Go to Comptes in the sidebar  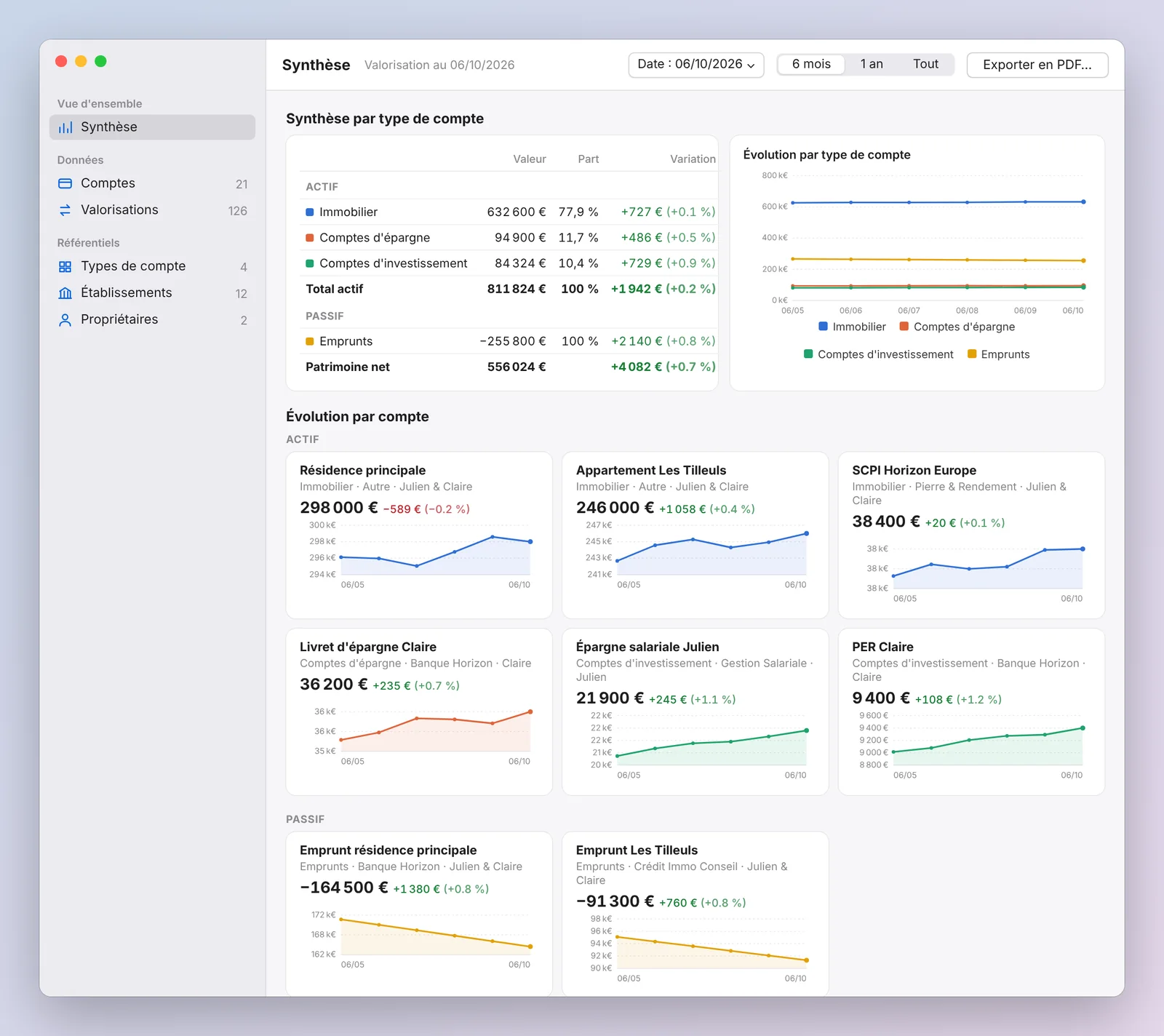point(152,183)
